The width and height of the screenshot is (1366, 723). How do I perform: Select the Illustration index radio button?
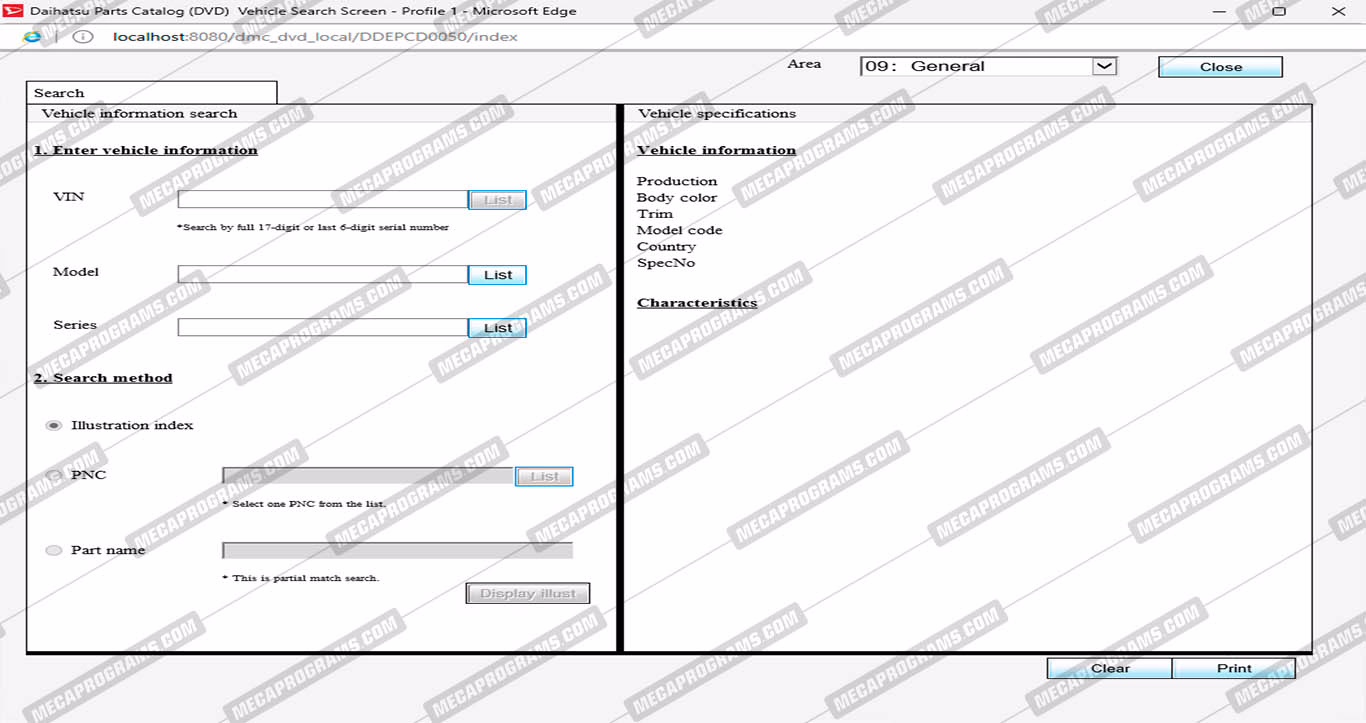pyautogui.click(x=54, y=426)
